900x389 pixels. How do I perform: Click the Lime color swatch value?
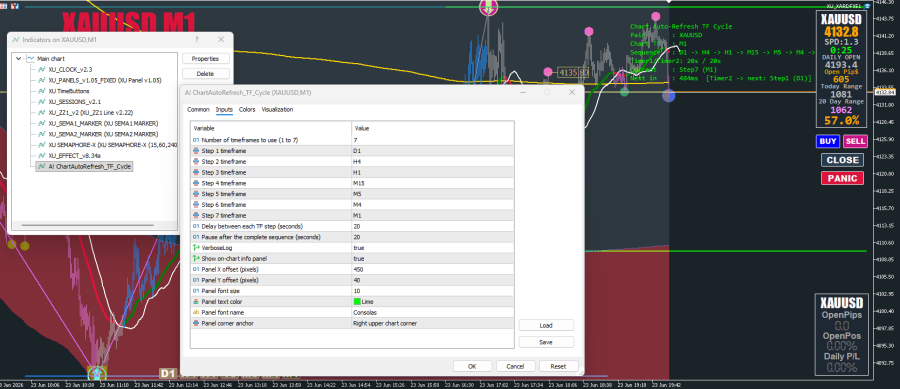pyautogui.click(x=357, y=301)
